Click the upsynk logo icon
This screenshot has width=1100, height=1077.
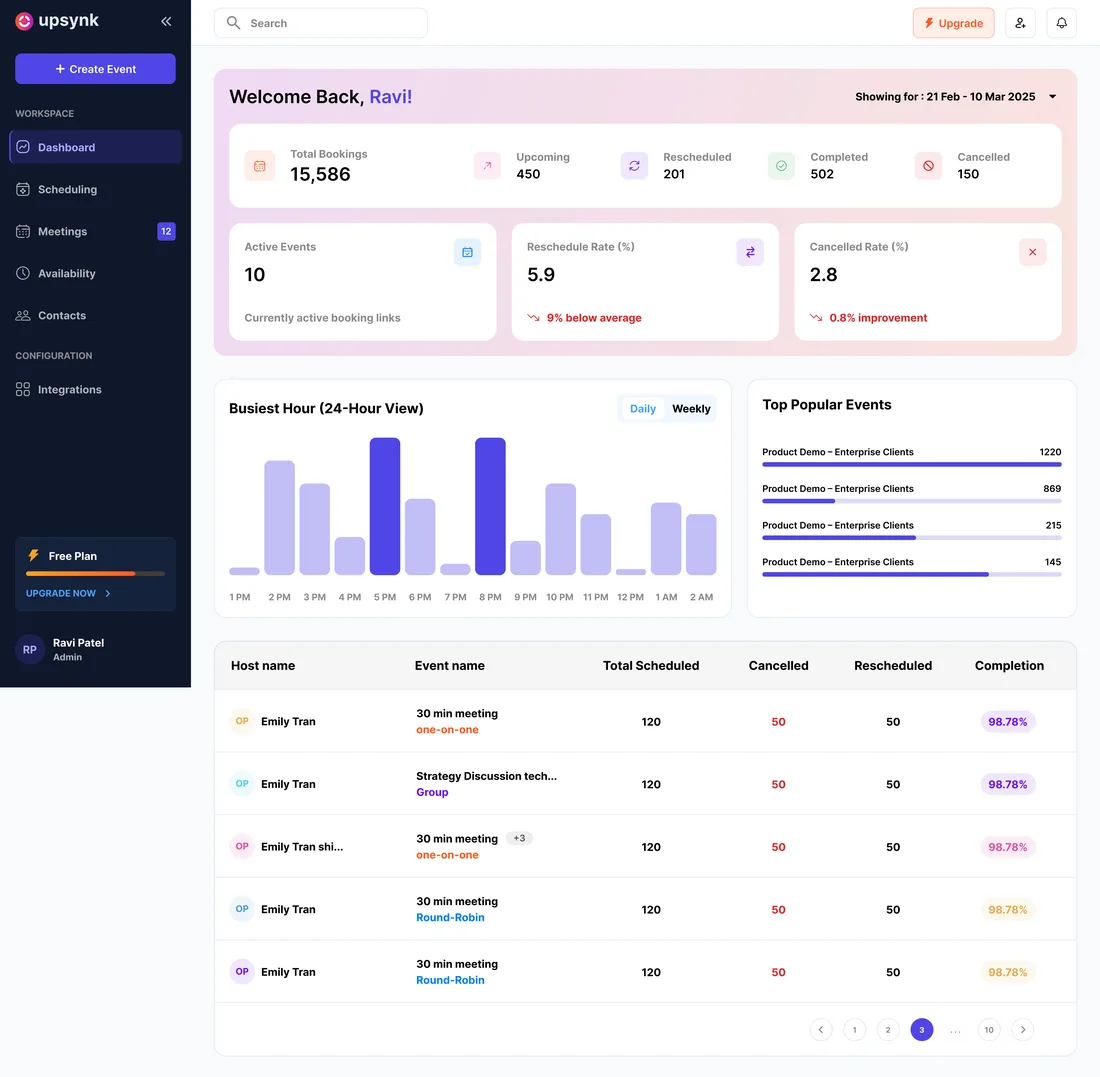coord(24,22)
